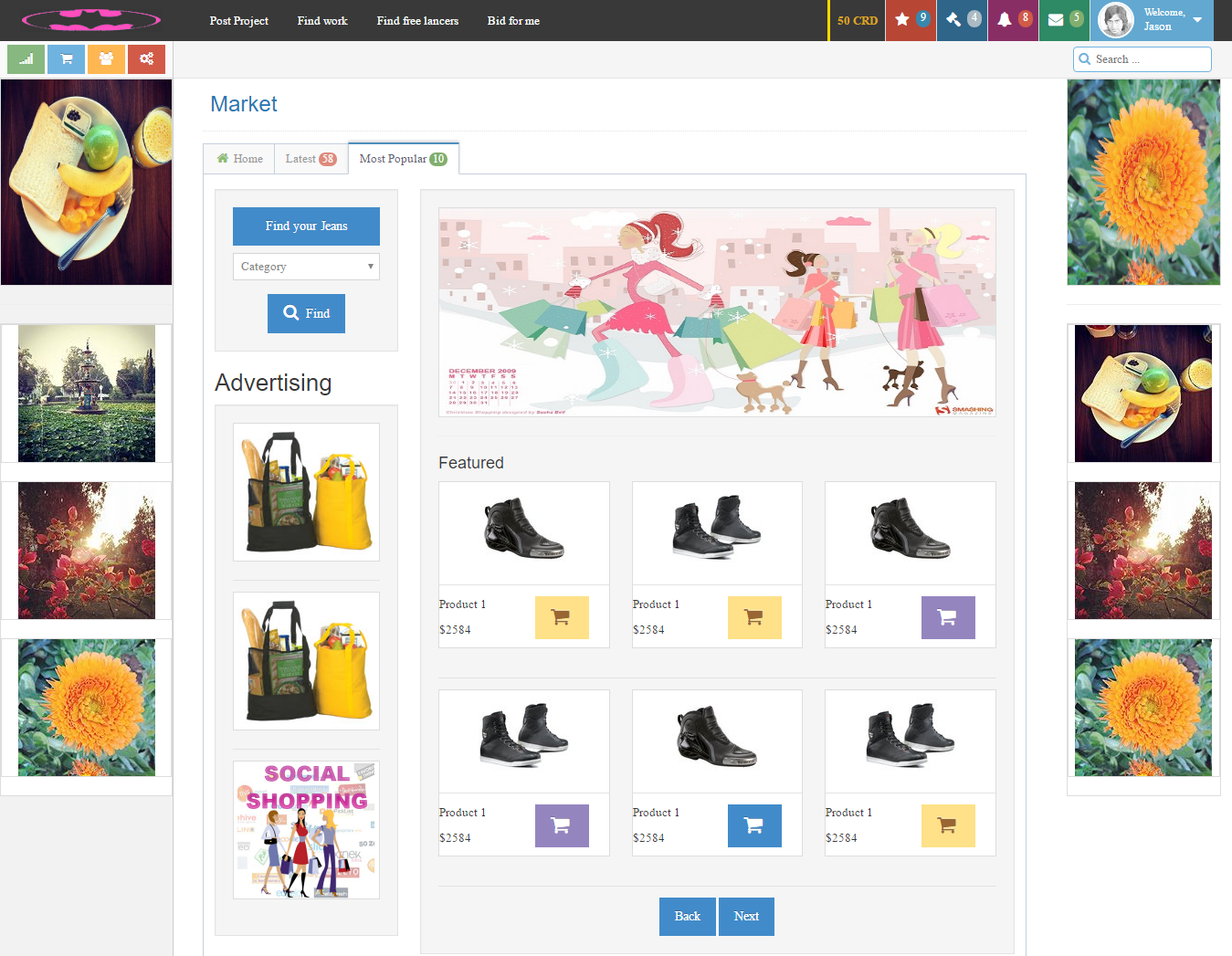Click the blue cart button in bottom row

754,825
